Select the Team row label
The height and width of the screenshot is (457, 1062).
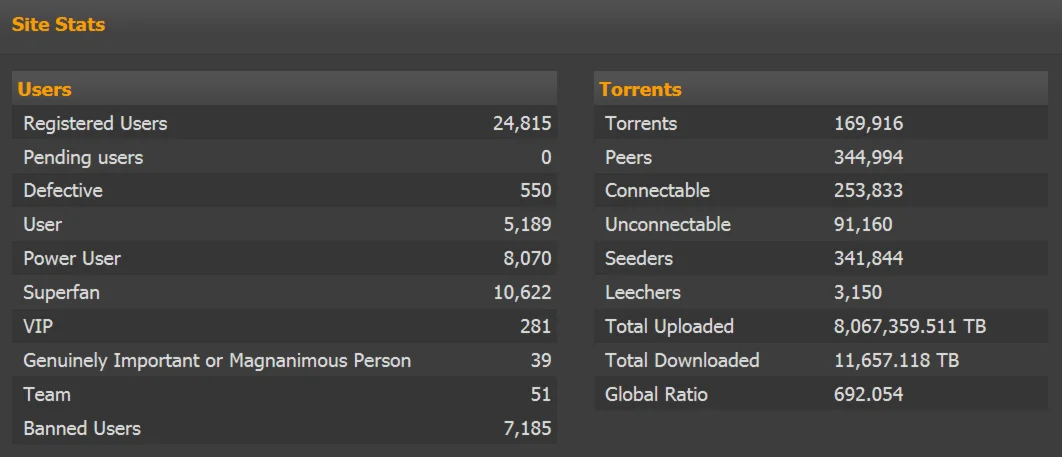coord(47,394)
